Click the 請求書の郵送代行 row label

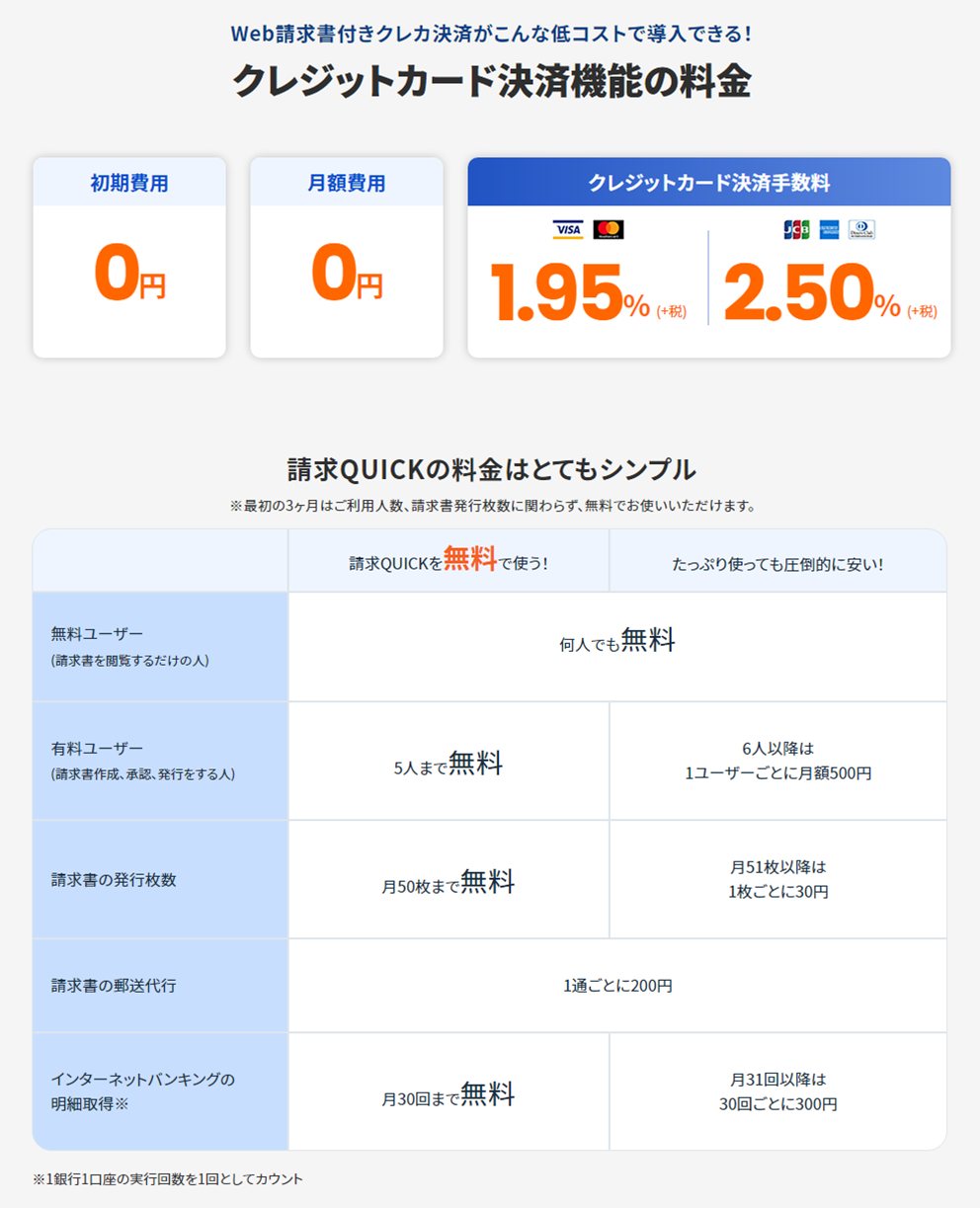(x=160, y=985)
